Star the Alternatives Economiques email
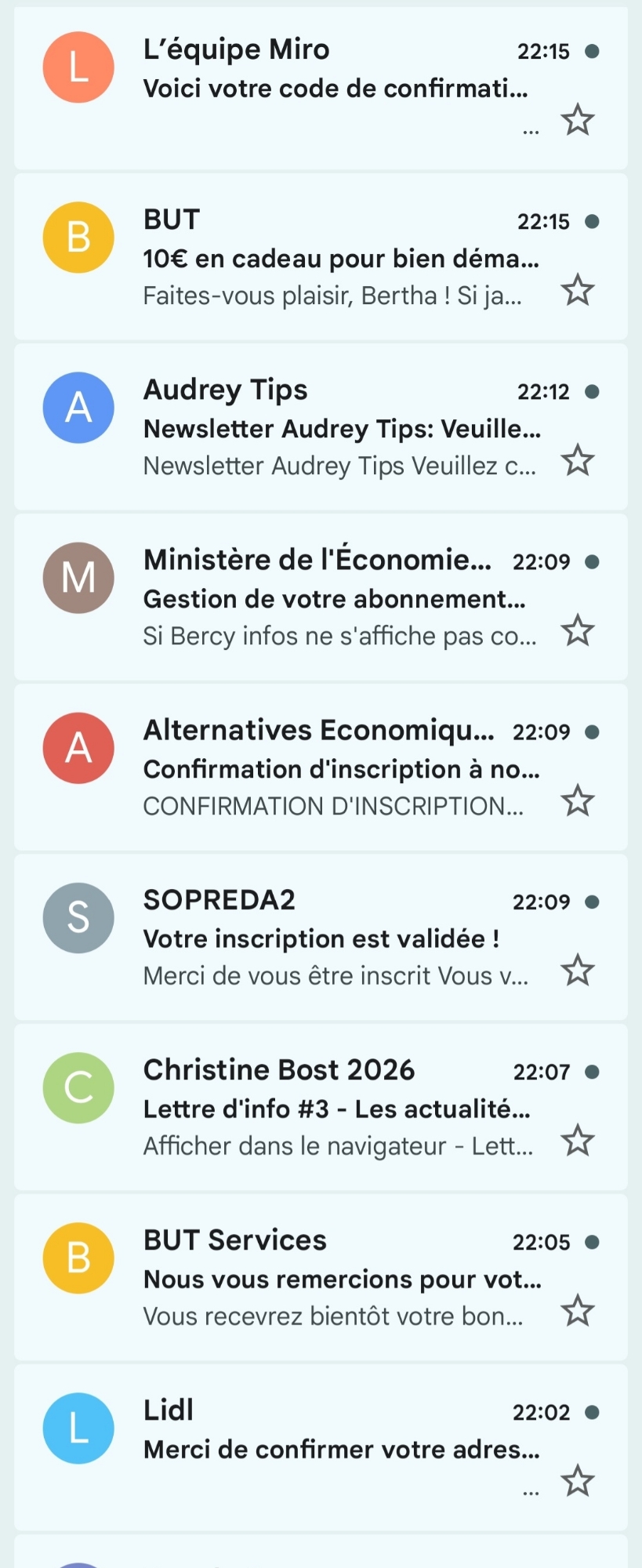The image size is (642, 1568). (578, 800)
